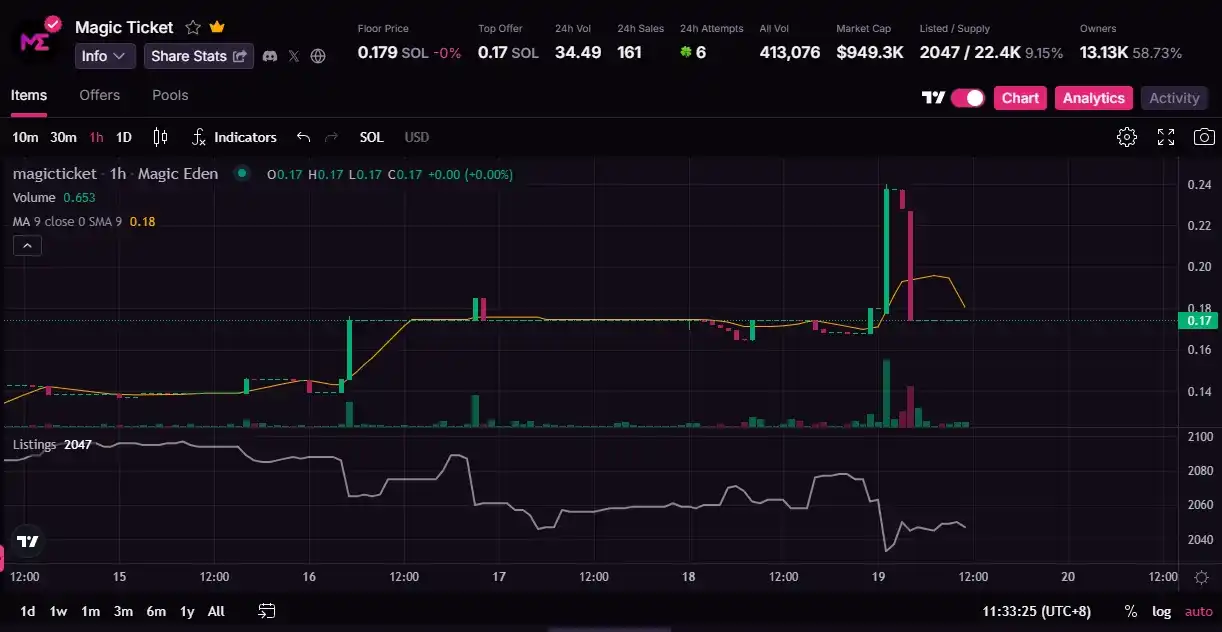Click the 24h Sales value 161
This screenshot has height=632, width=1222.
629,52
